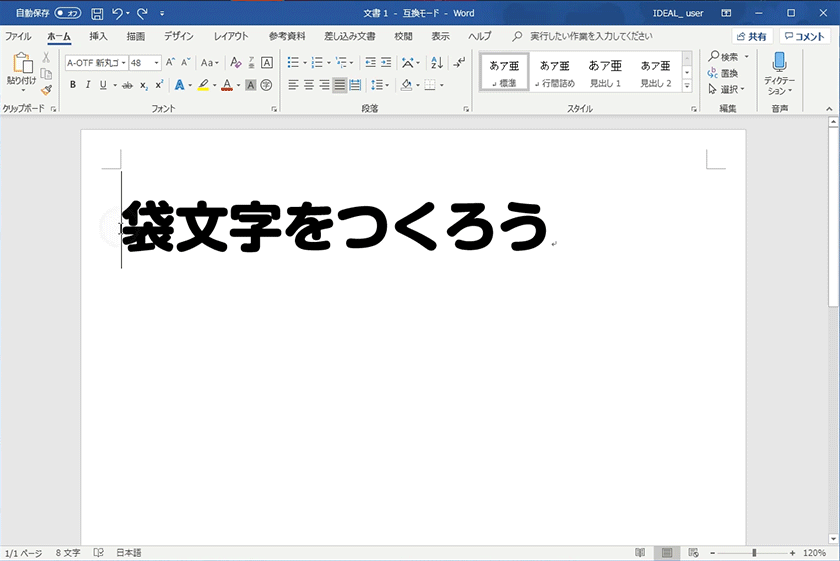Increase paragraph indent

click(386, 63)
